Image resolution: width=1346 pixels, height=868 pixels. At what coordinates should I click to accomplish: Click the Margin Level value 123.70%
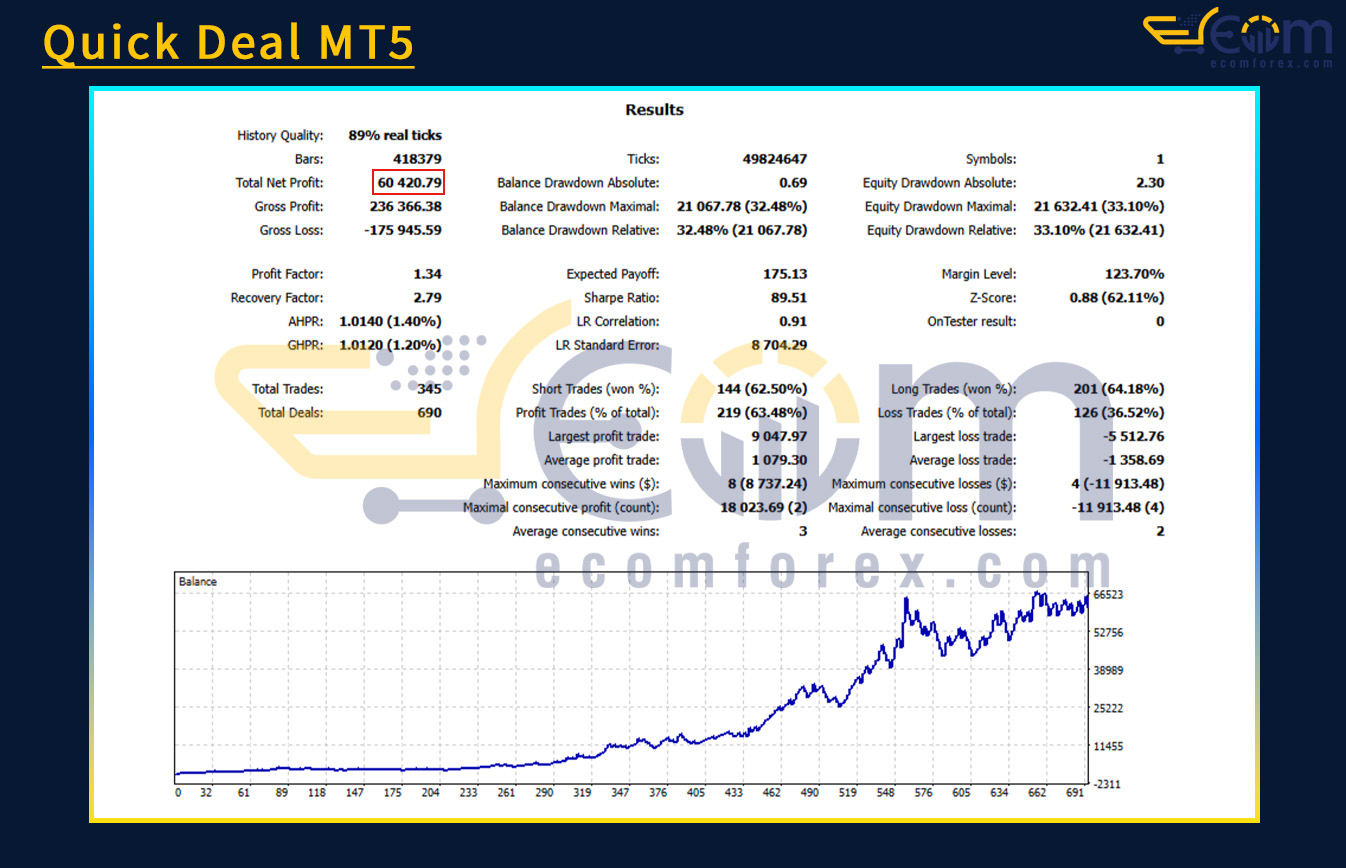click(1136, 274)
